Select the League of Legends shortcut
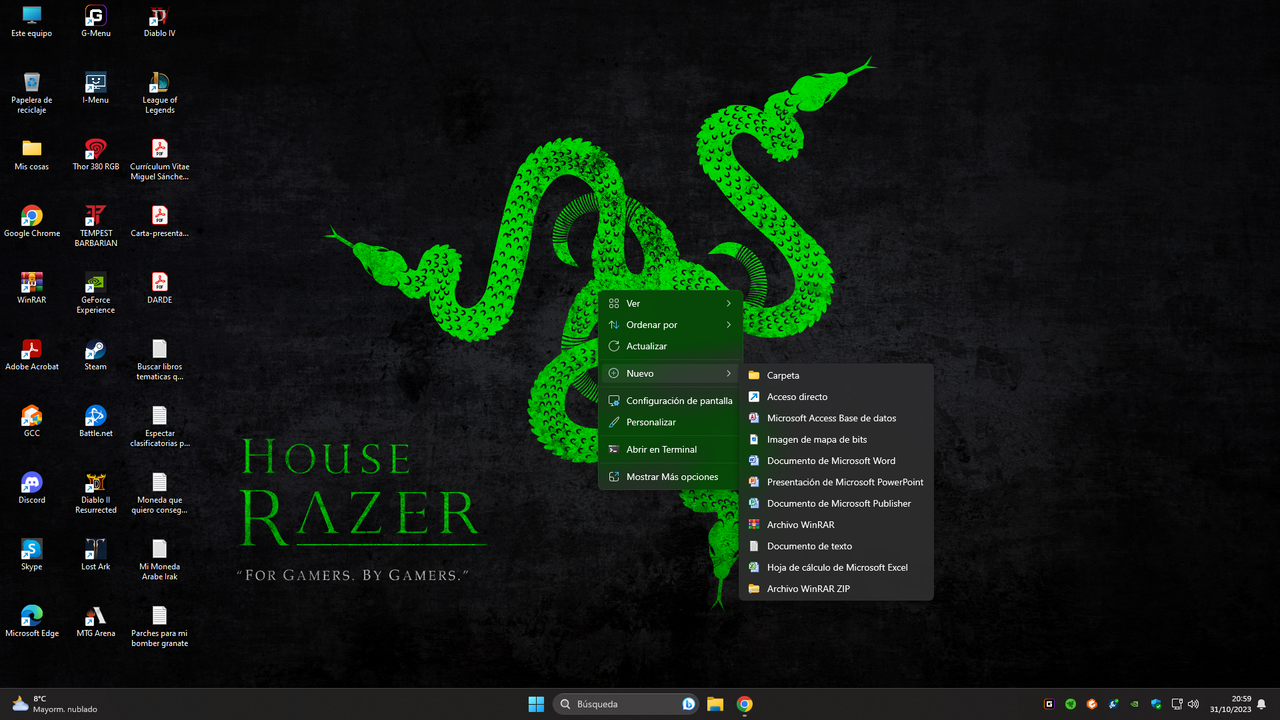The height and width of the screenshot is (720, 1280). click(x=159, y=92)
